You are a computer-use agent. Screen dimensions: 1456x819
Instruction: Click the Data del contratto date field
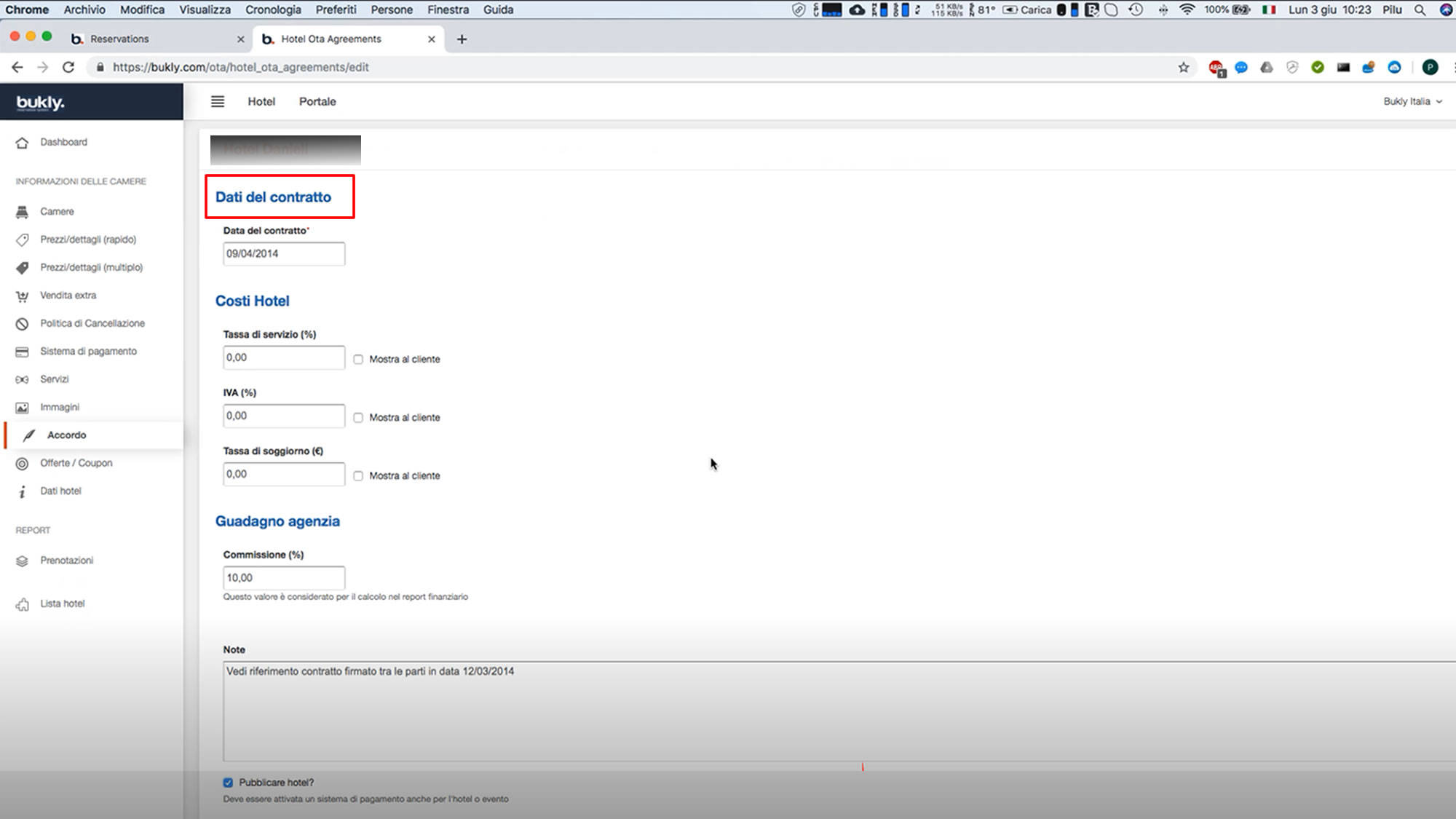point(284,254)
